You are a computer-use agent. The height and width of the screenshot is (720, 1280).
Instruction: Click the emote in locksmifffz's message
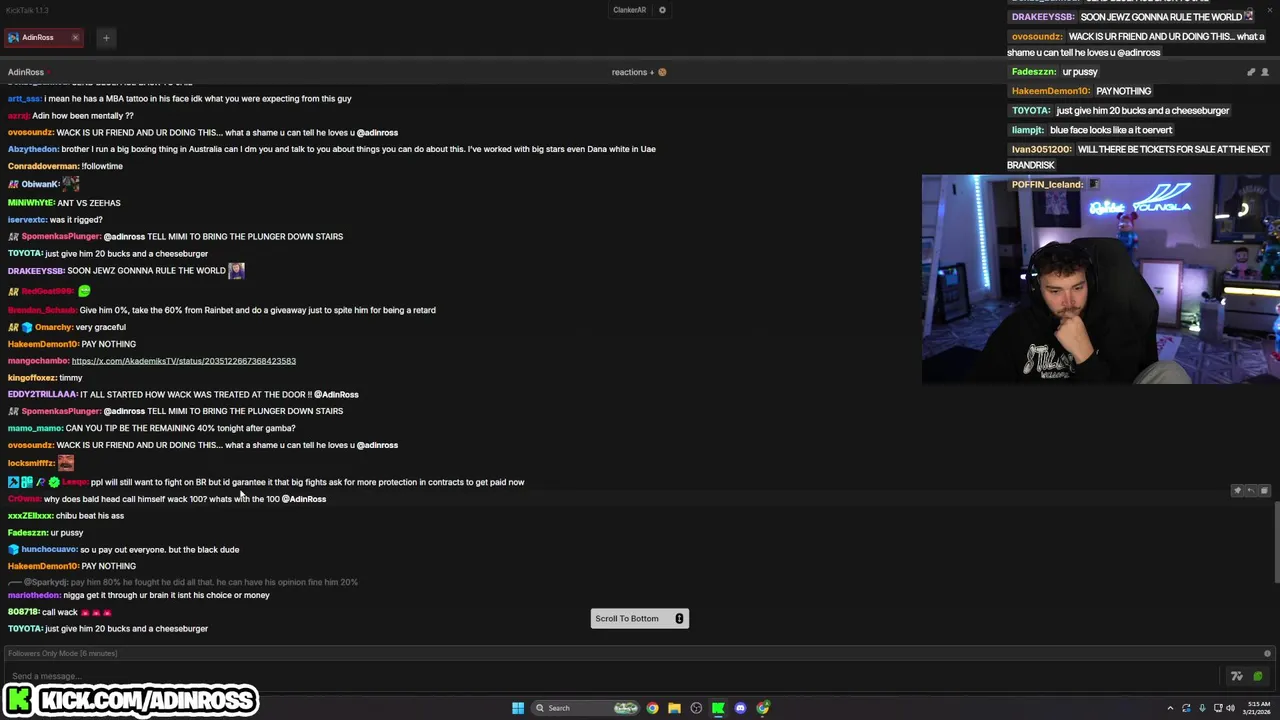(66, 463)
